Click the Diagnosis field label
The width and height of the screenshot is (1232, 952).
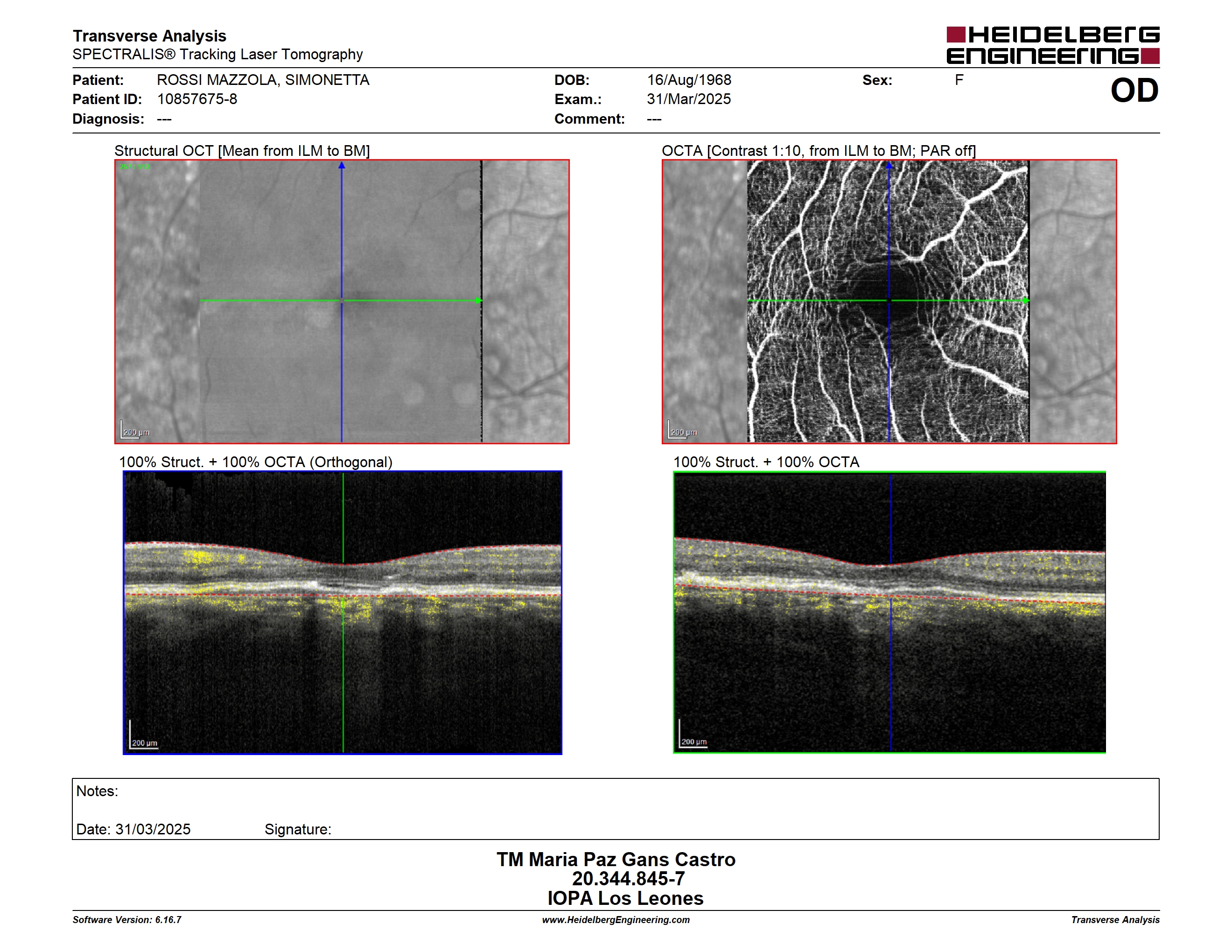[x=108, y=119]
